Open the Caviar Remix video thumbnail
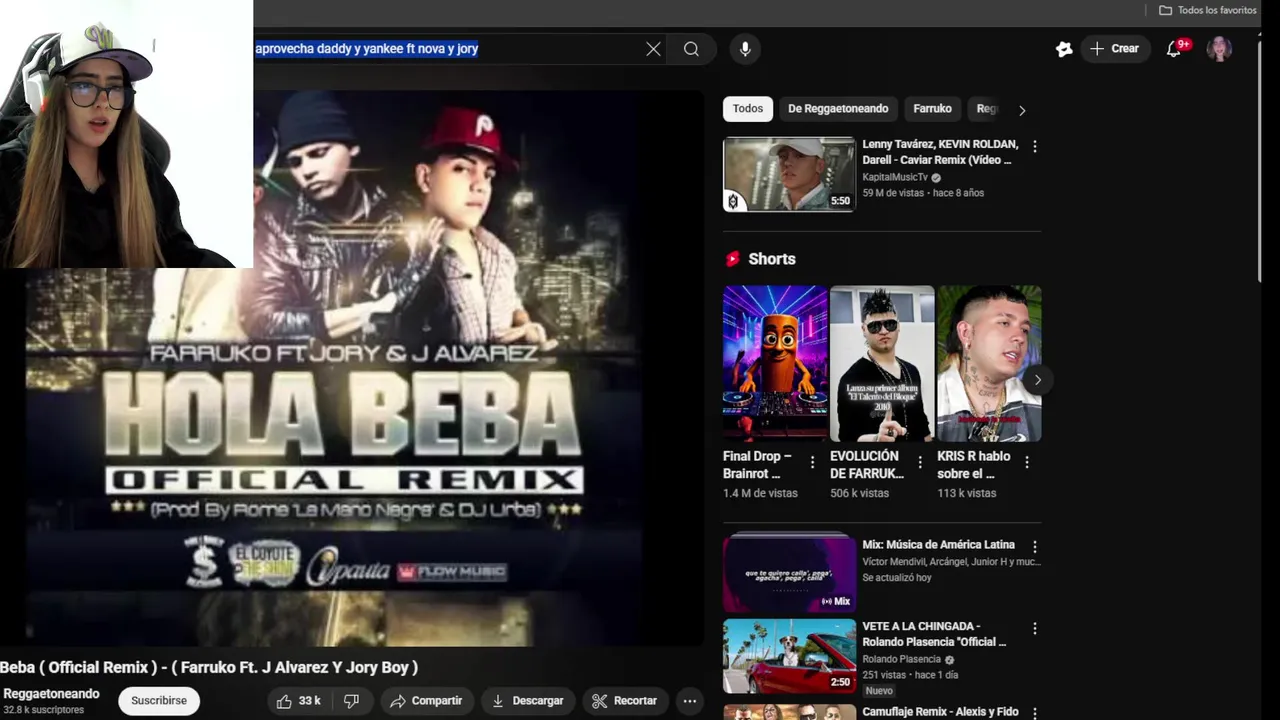Viewport: 1280px width, 720px height. pyautogui.click(x=789, y=174)
